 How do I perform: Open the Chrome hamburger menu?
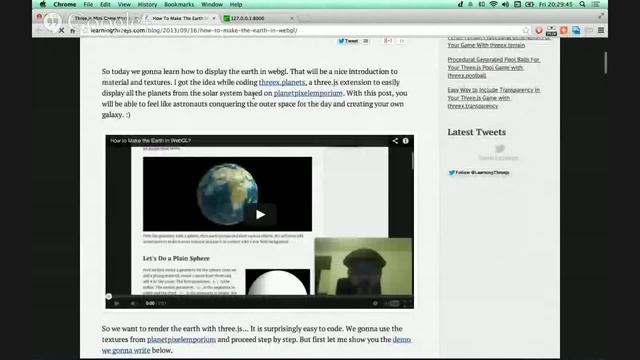601,30
